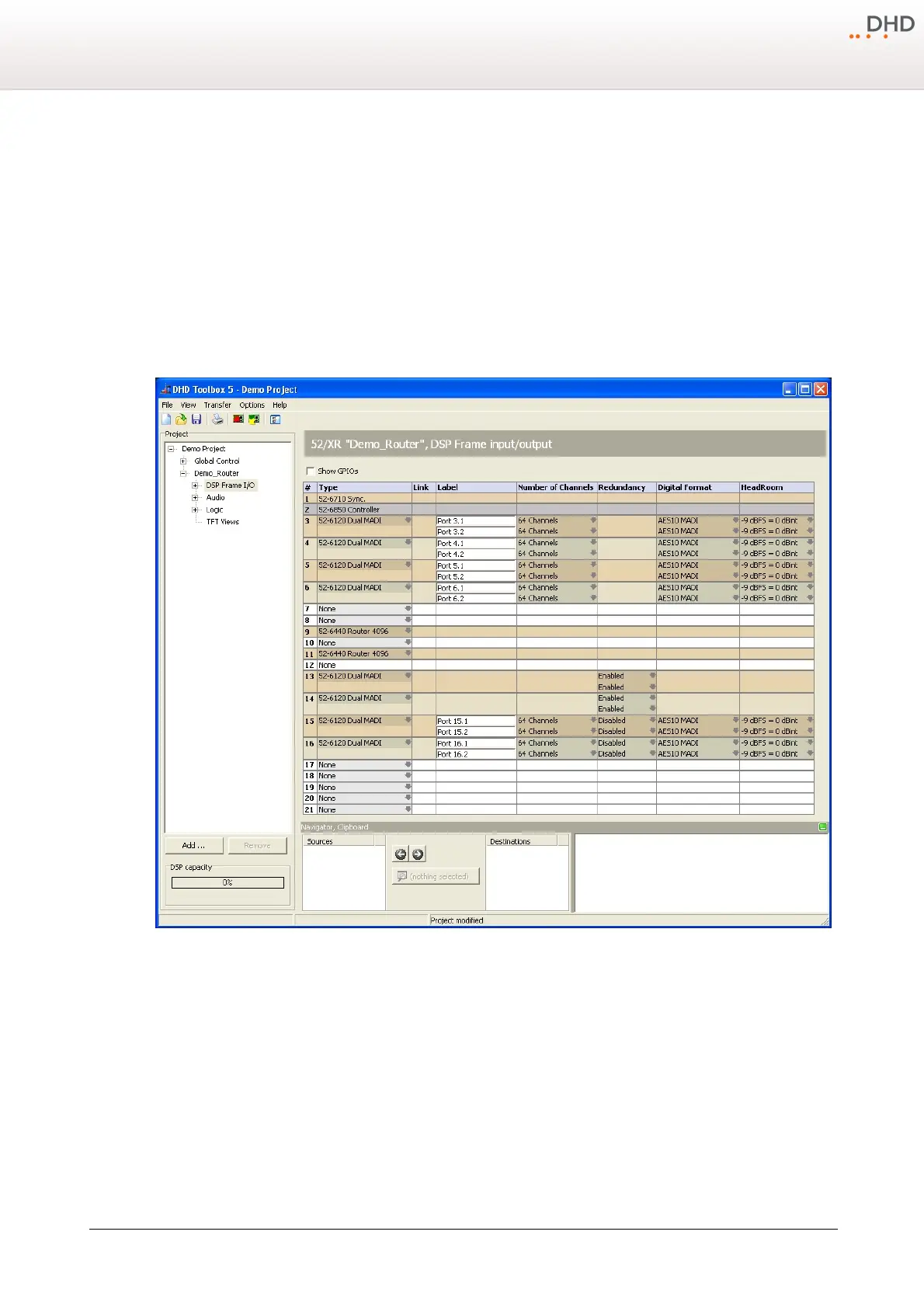Click the Remove button

(x=258, y=845)
